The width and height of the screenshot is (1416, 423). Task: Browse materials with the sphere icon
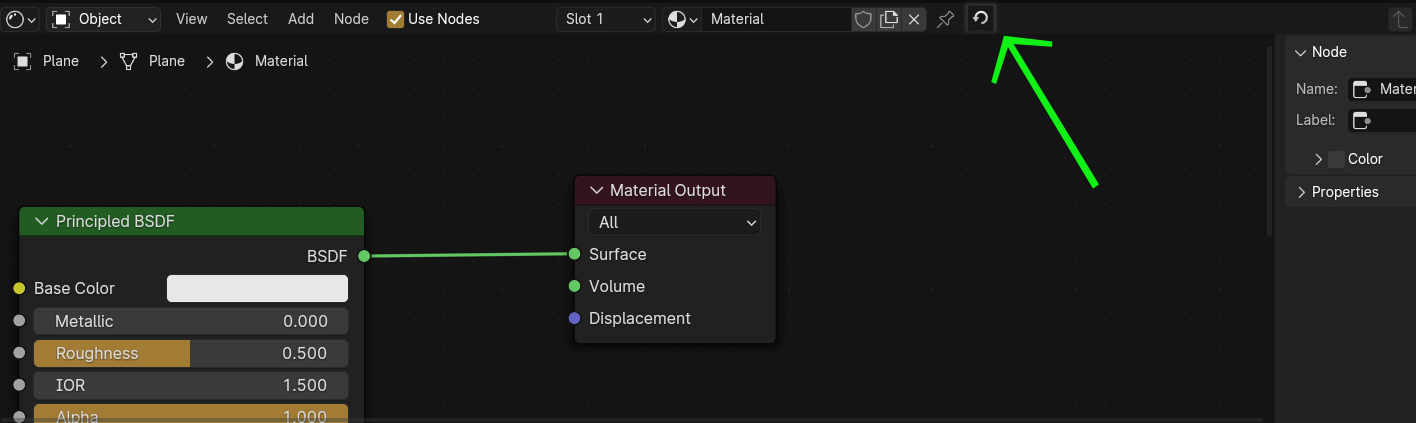click(682, 19)
